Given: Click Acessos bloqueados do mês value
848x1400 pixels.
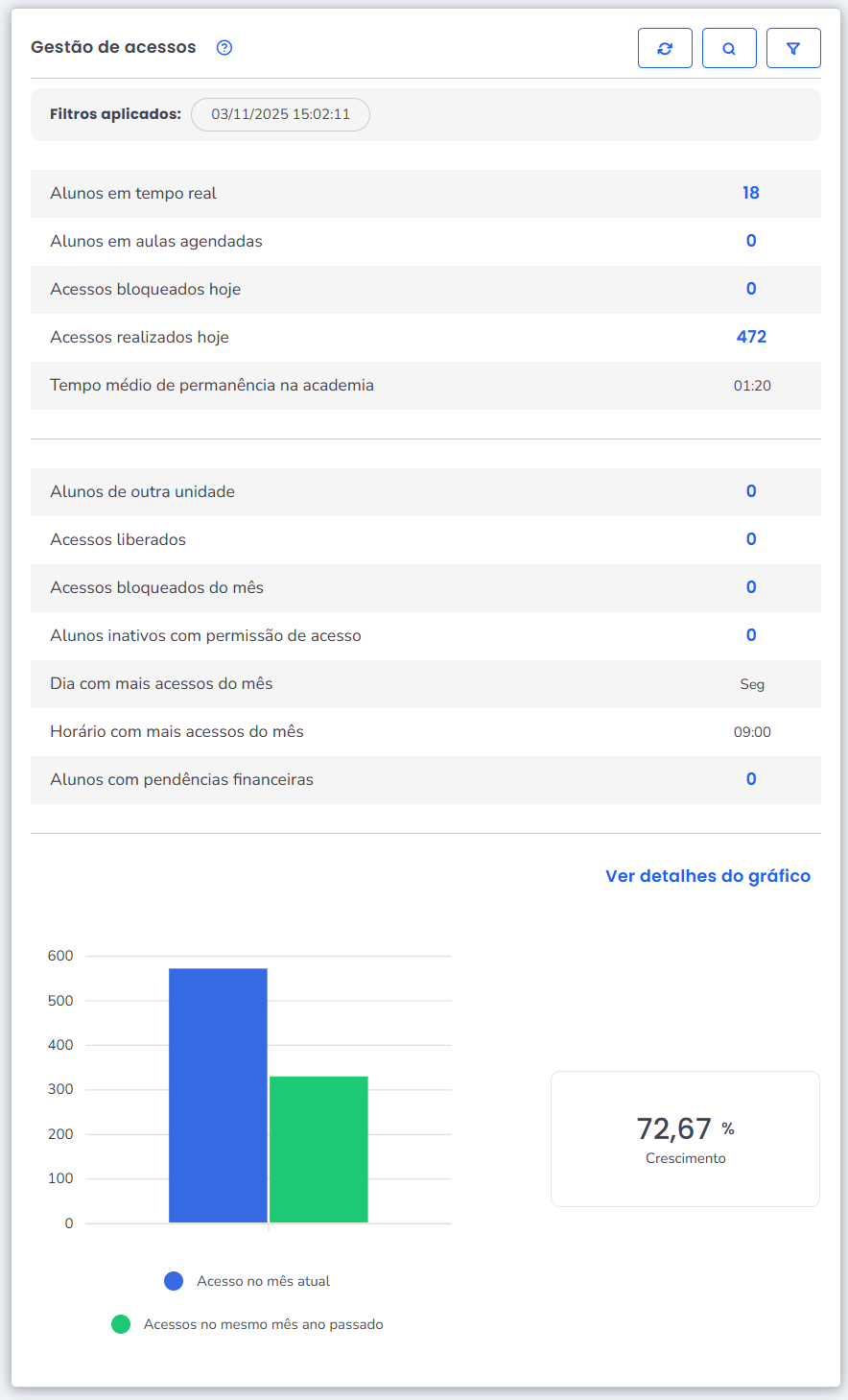Looking at the screenshot, I should point(751,587).
